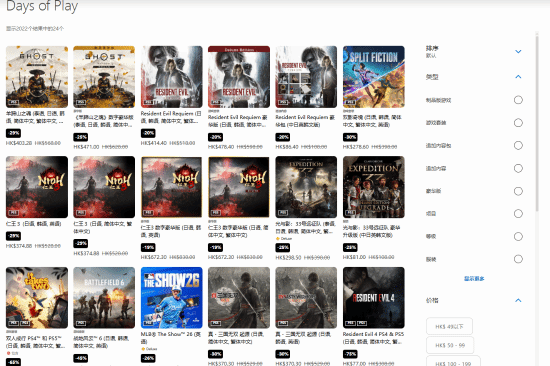Select the 制品版游戏 type radio button
Screen dimensions: 550x366
(x=518, y=100)
